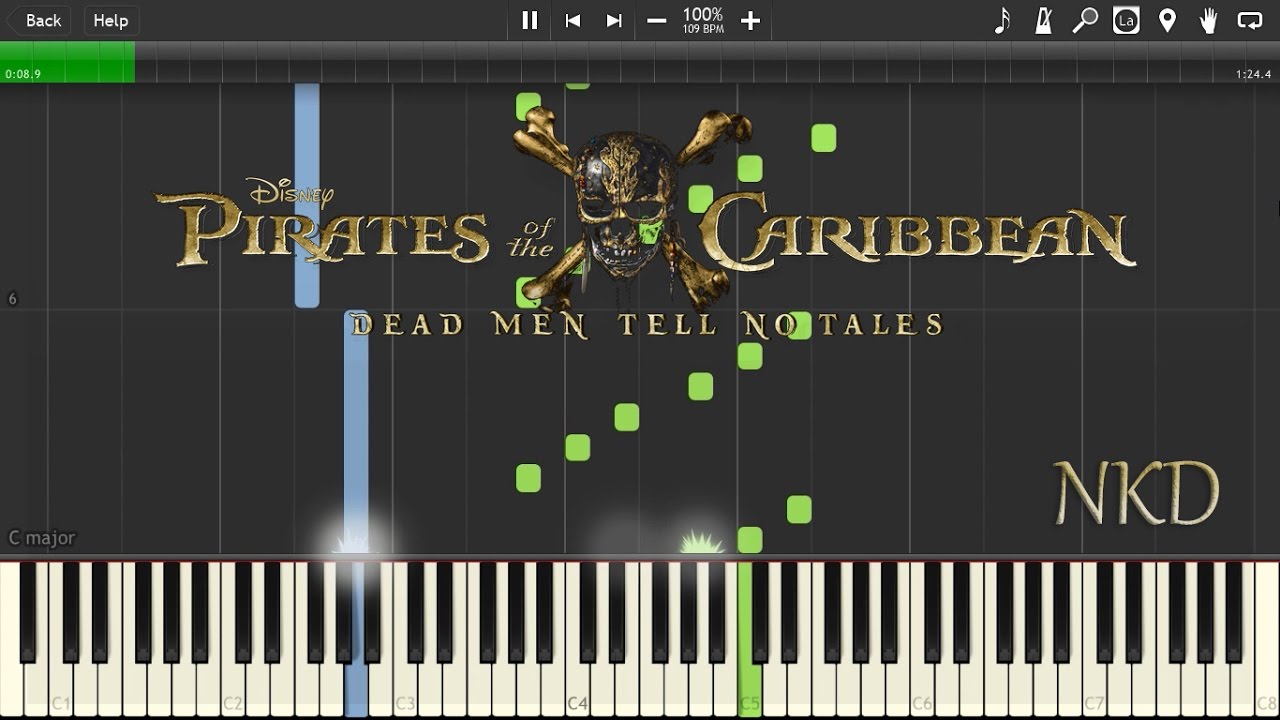The image size is (1280, 720).
Task: Click the C major key label
Action: point(42,538)
